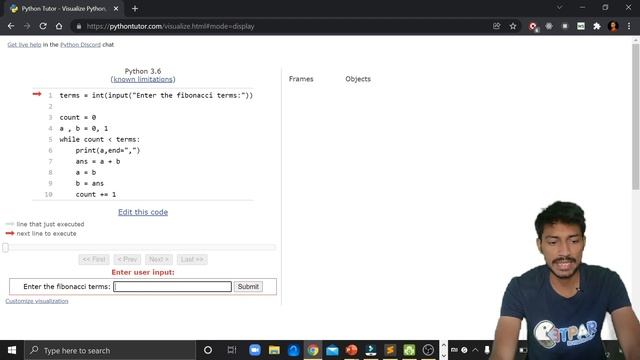640x360 pixels.
Task: Click the share page icon in address bar
Action: pyautogui.click(x=496, y=26)
